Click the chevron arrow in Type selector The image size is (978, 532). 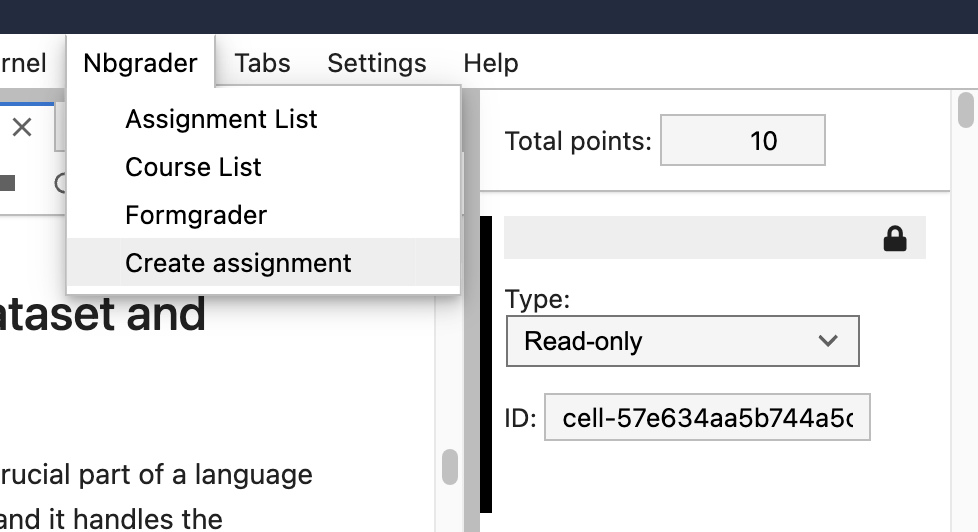click(828, 341)
